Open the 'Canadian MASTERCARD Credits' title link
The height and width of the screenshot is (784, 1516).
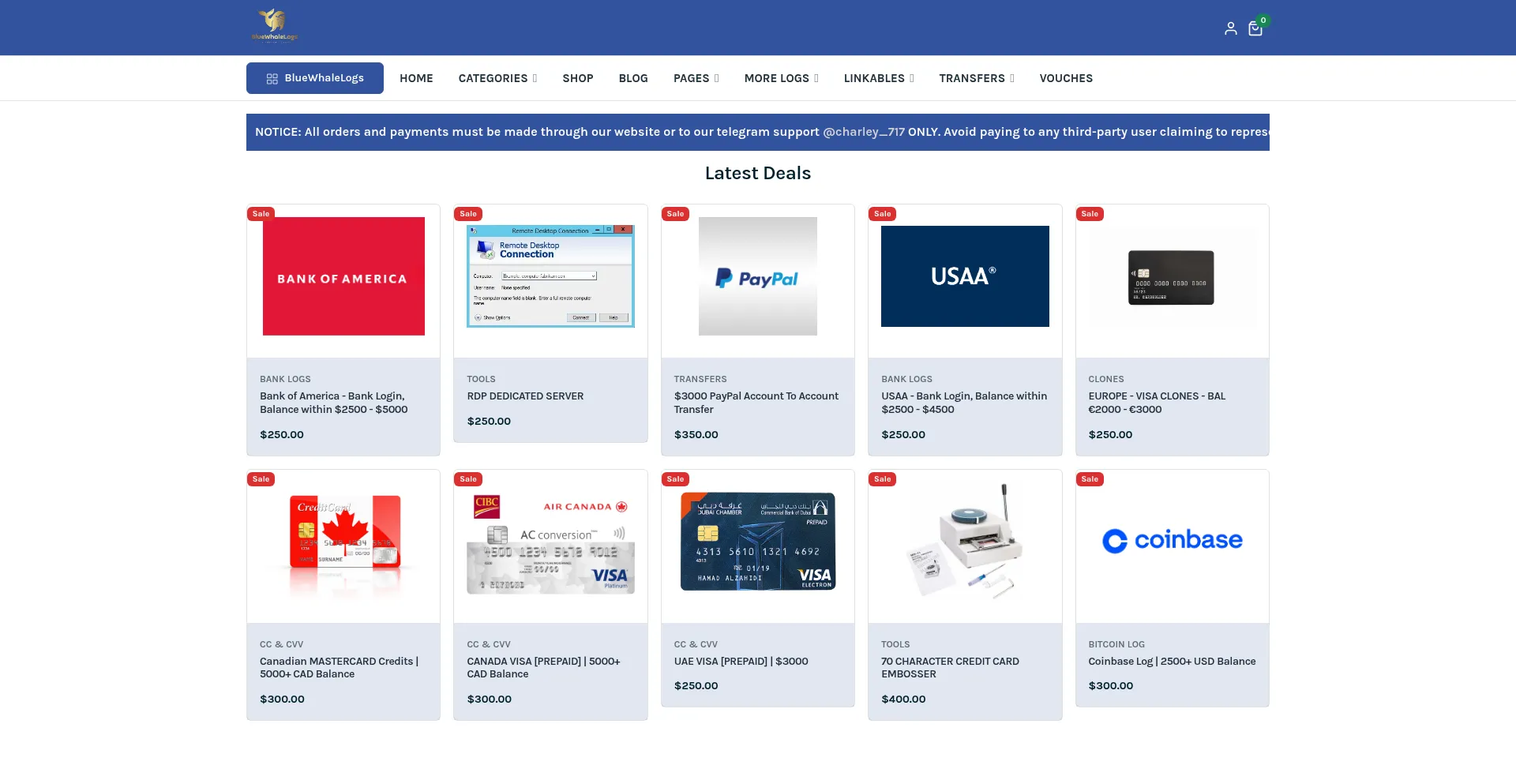[339, 667]
